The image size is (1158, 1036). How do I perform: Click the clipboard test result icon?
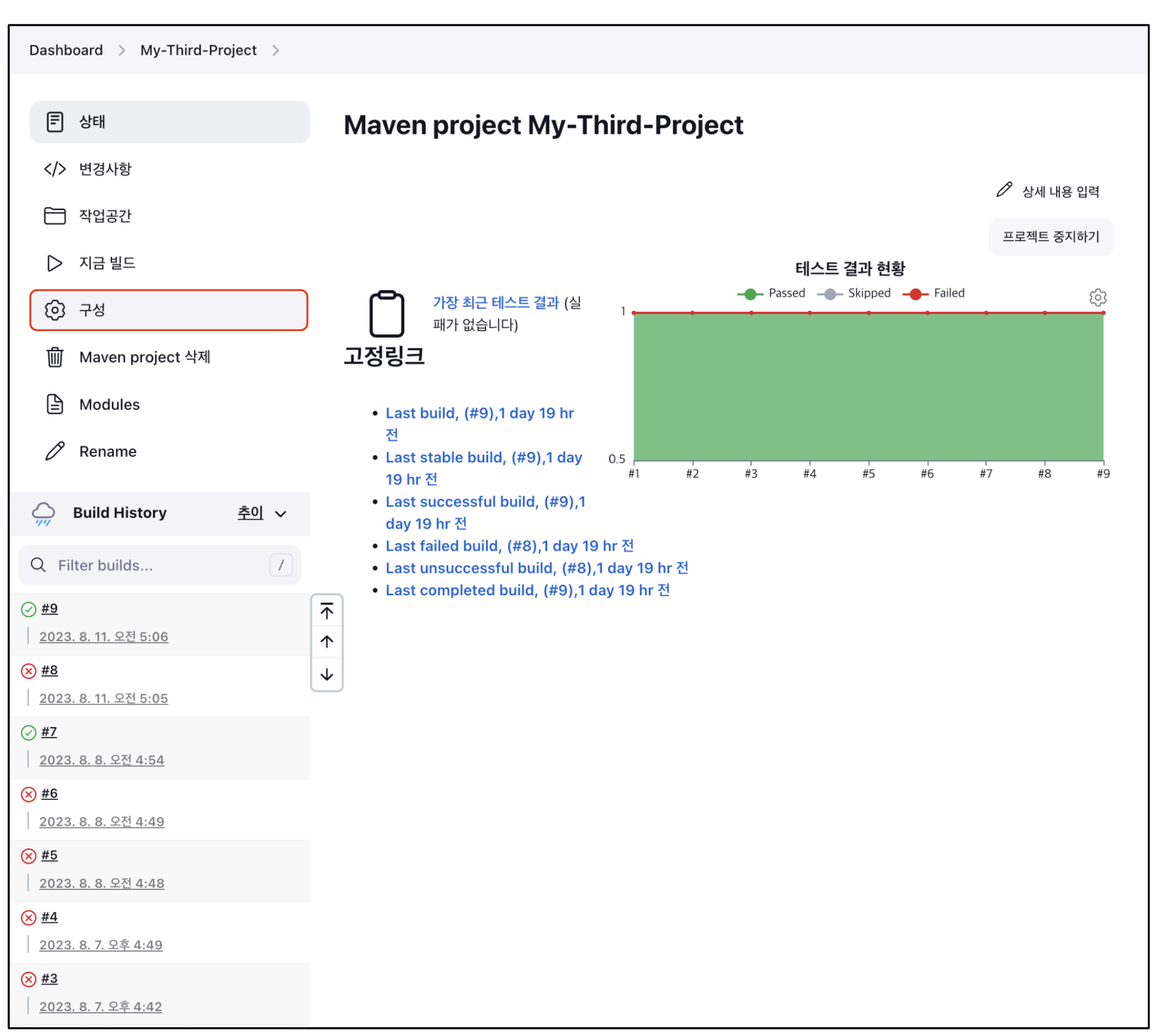pyautogui.click(x=386, y=313)
